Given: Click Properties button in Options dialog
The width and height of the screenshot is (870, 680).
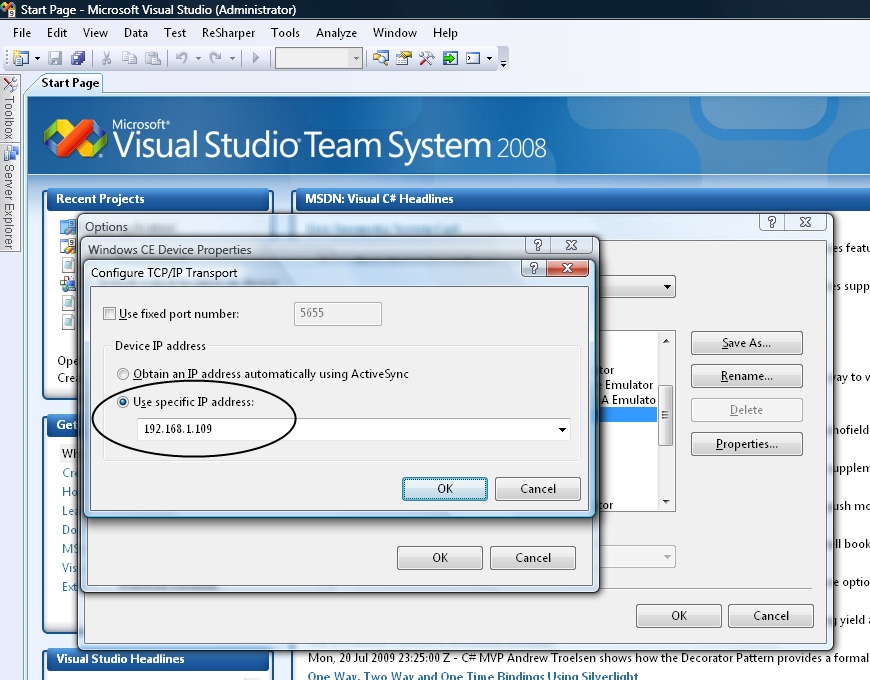Looking at the screenshot, I should [x=746, y=444].
